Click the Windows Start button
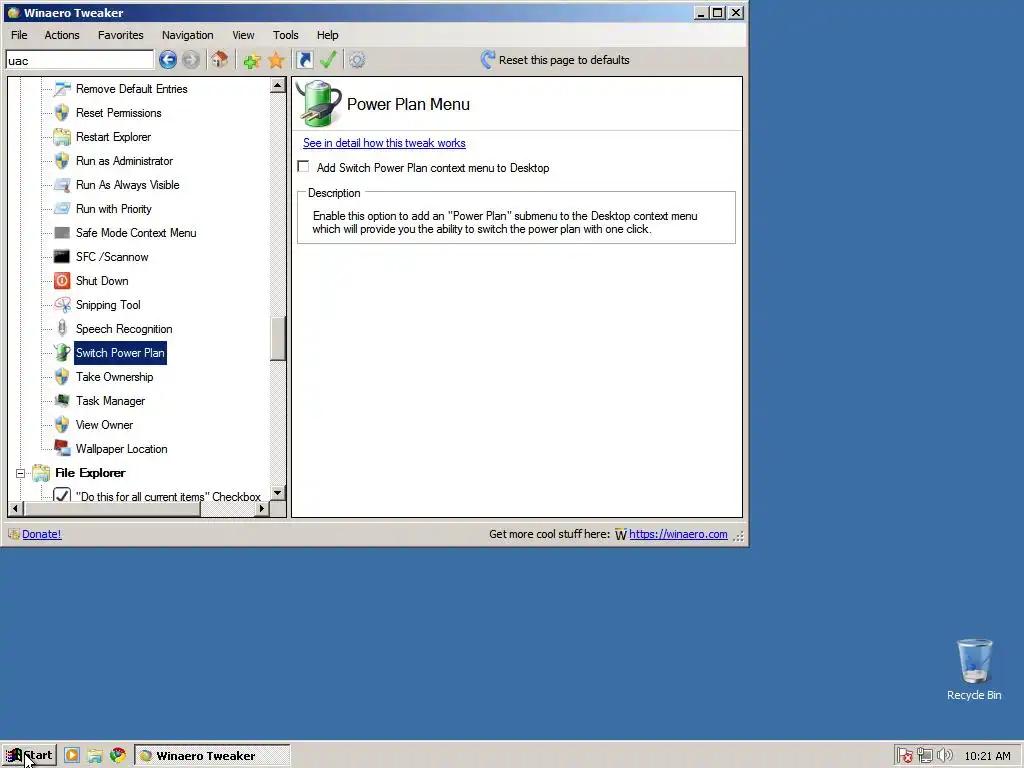The height and width of the screenshot is (768, 1024). coord(29,756)
